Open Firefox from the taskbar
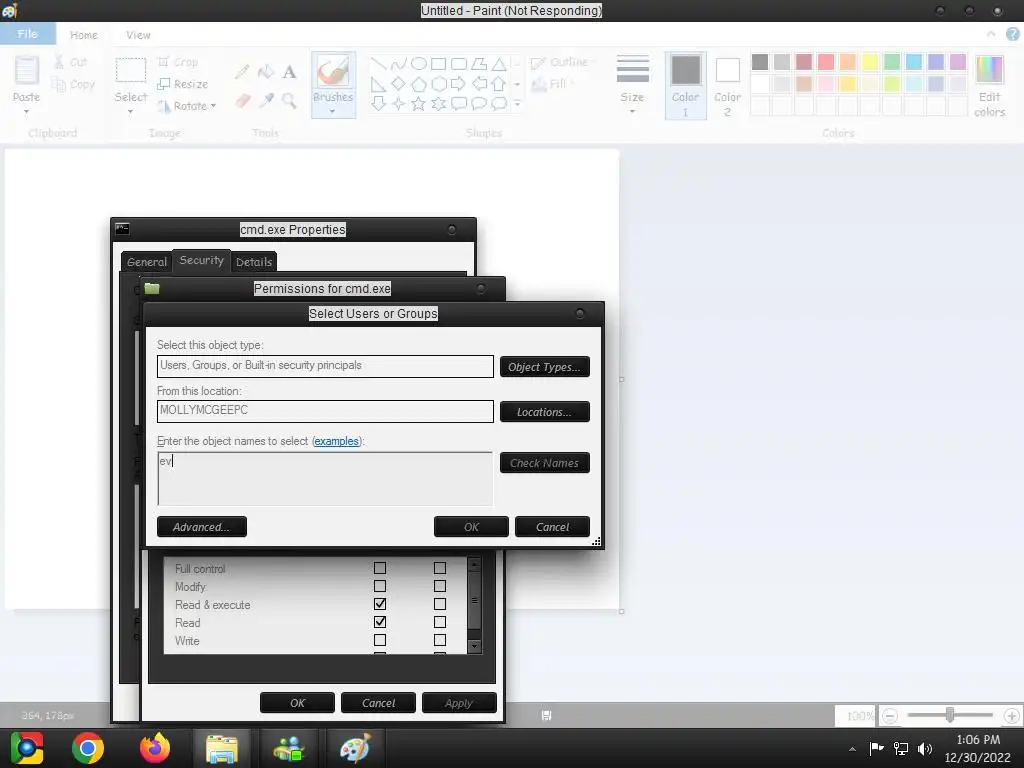Viewport: 1024px width, 768px height. coord(155,748)
